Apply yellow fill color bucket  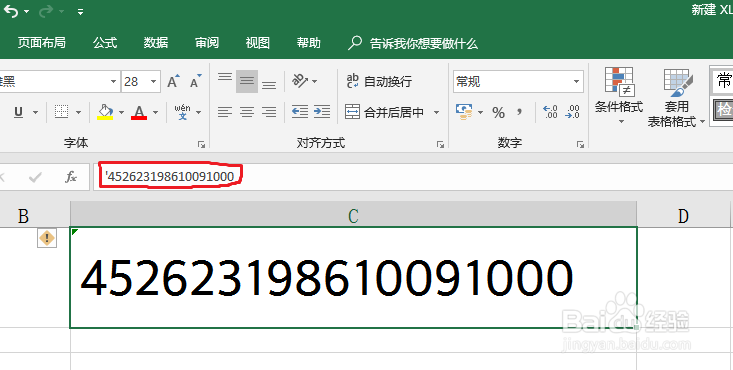pos(105,112)
